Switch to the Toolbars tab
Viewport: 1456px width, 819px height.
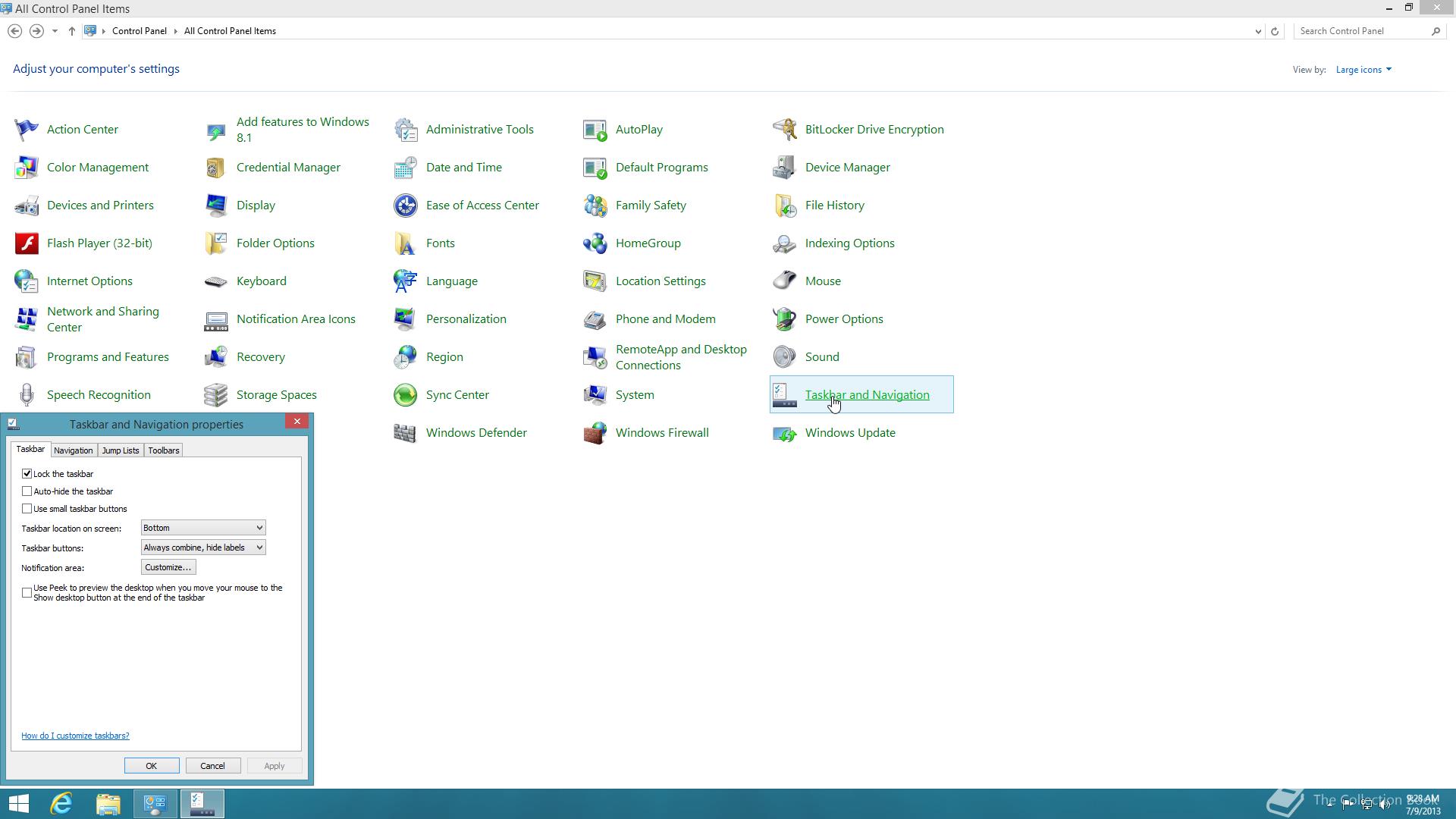(x=164, y=450)
